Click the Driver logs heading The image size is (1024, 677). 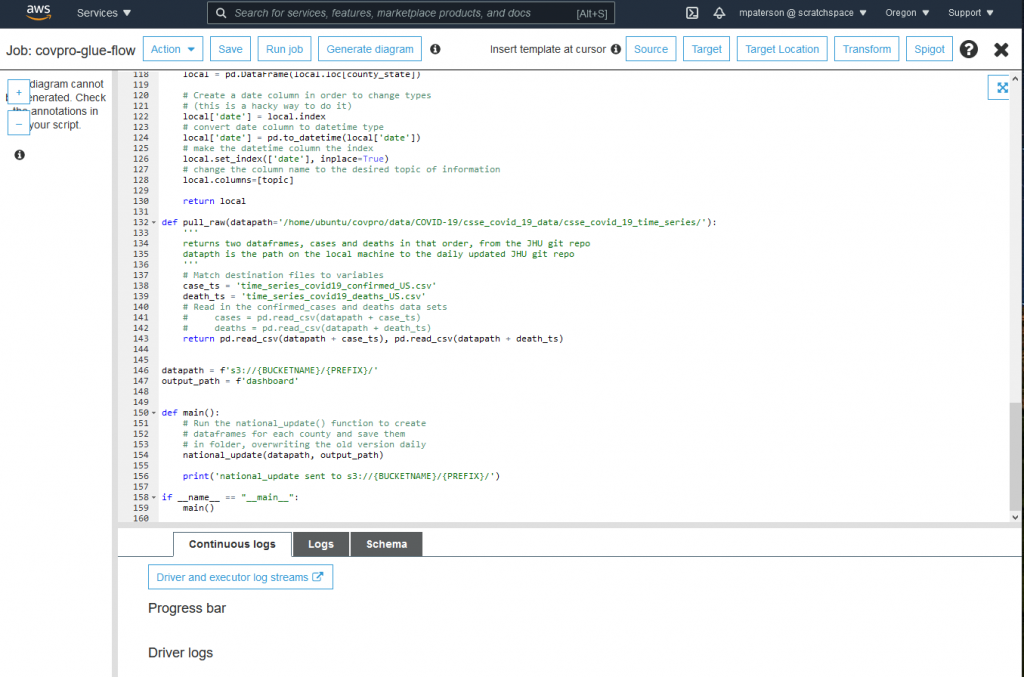coord(180,652)
